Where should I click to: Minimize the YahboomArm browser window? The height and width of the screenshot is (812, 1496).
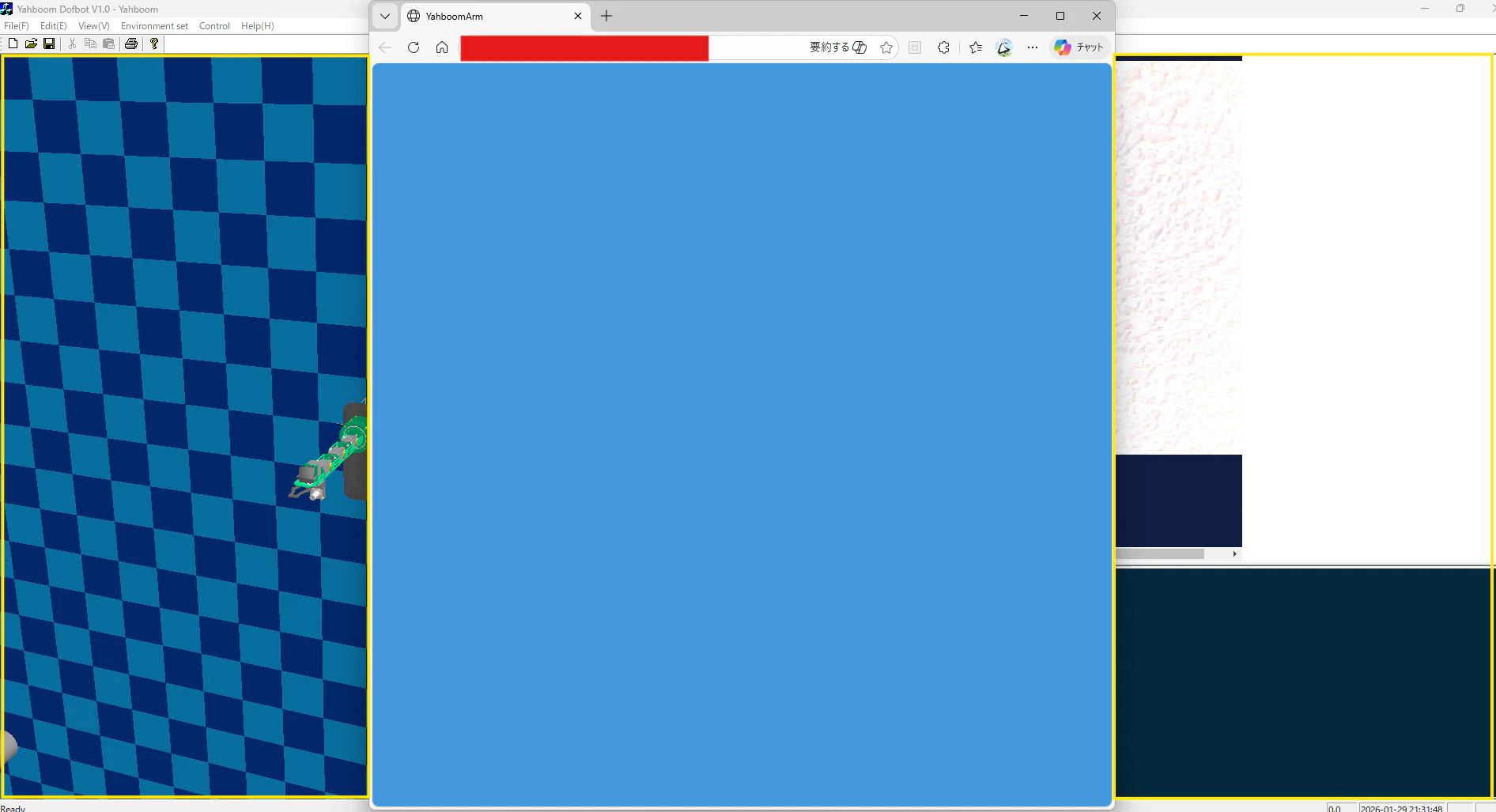click(1024, 16)
